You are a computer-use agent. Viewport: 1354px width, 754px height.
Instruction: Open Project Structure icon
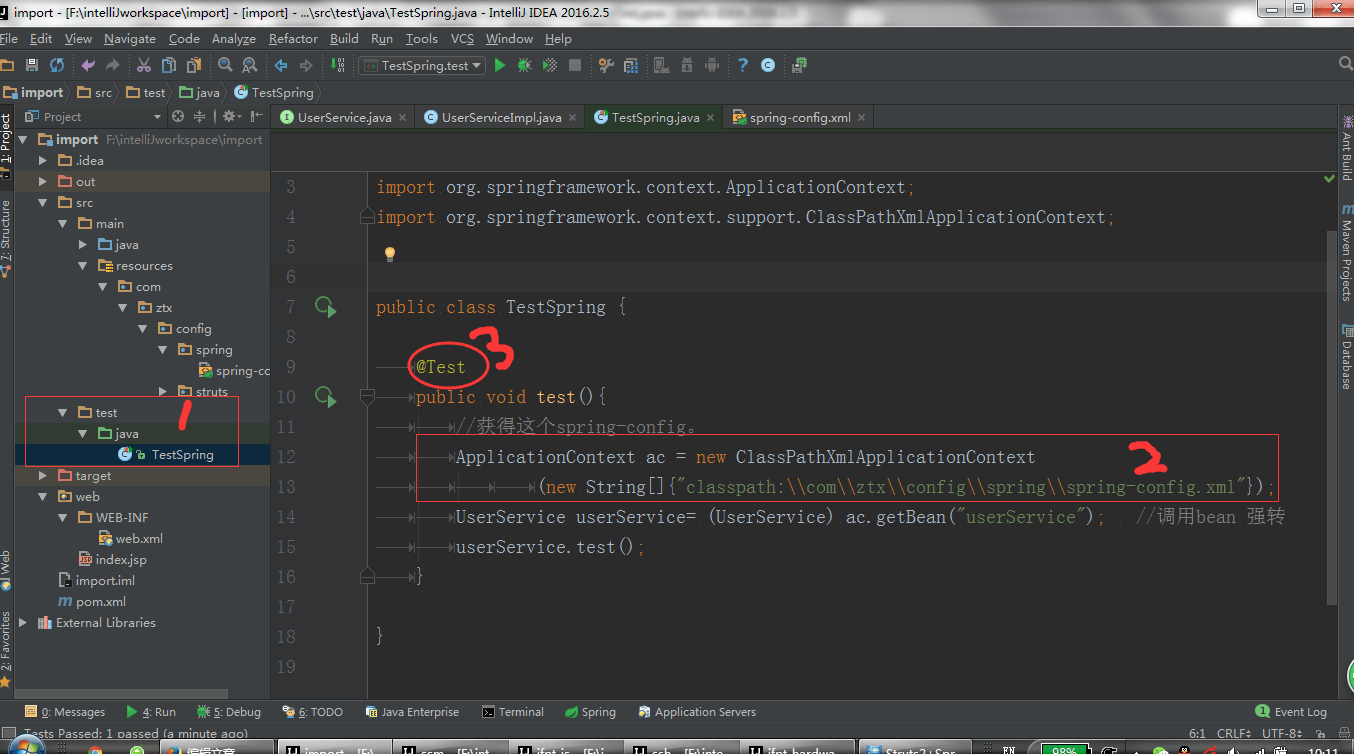coord(631,65)
